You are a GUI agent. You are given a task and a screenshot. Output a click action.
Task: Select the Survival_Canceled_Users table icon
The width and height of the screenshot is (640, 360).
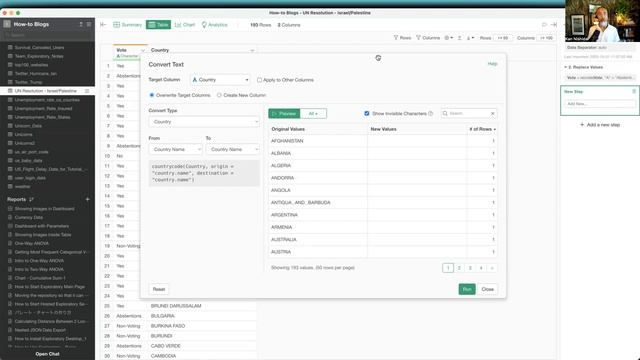[x=10, y=47]
